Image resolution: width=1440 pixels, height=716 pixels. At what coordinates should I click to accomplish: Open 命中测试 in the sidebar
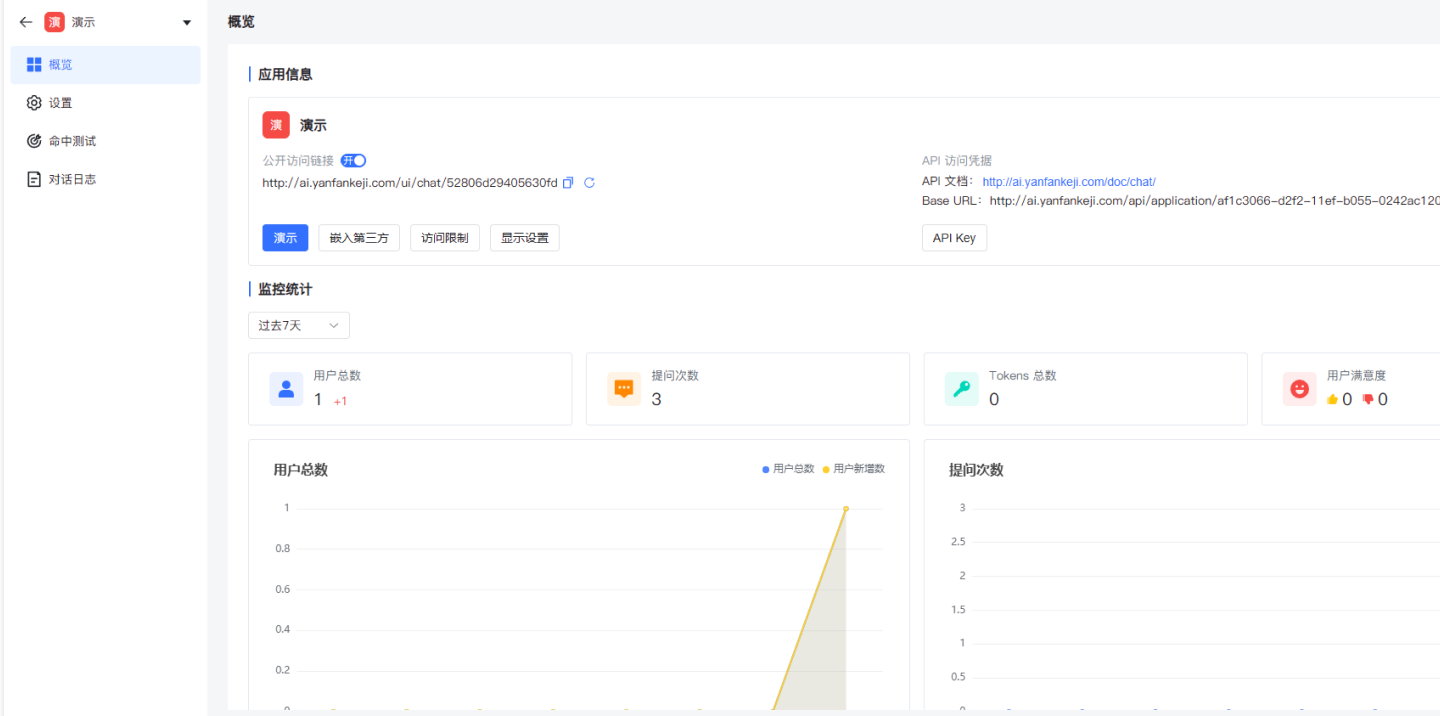click(x=105, y=141)
